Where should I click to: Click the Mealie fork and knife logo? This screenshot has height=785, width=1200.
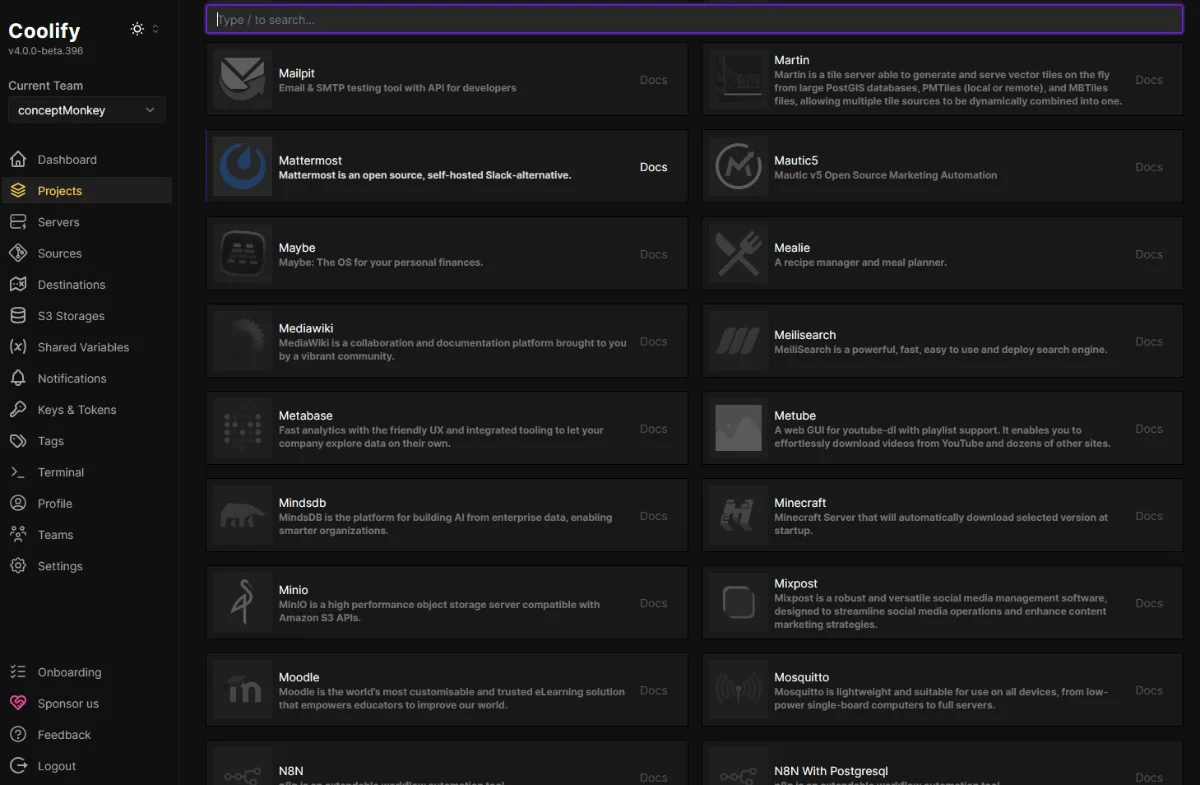738,254
